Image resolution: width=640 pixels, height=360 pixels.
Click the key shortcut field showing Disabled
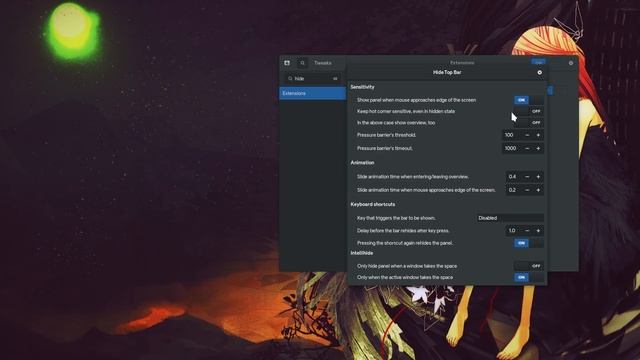(x=510, y=218)
